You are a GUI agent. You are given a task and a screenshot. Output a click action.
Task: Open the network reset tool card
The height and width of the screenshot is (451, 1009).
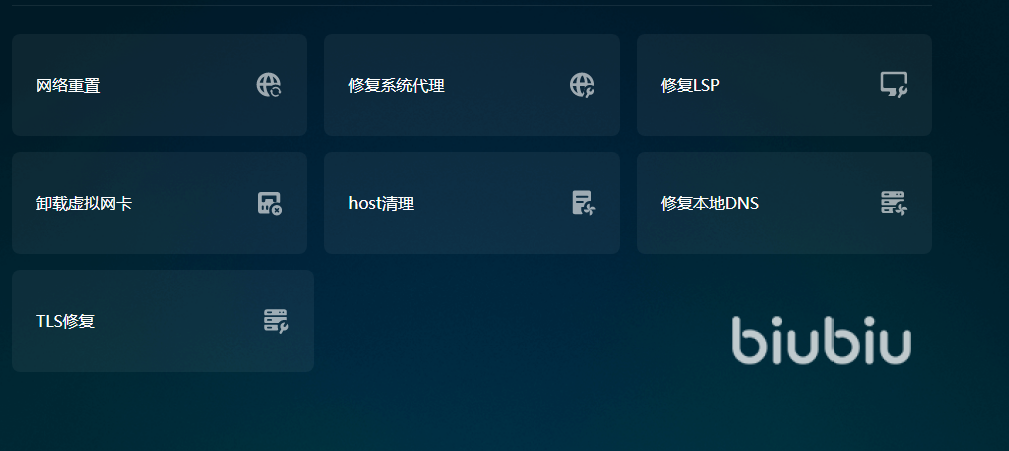160,85
